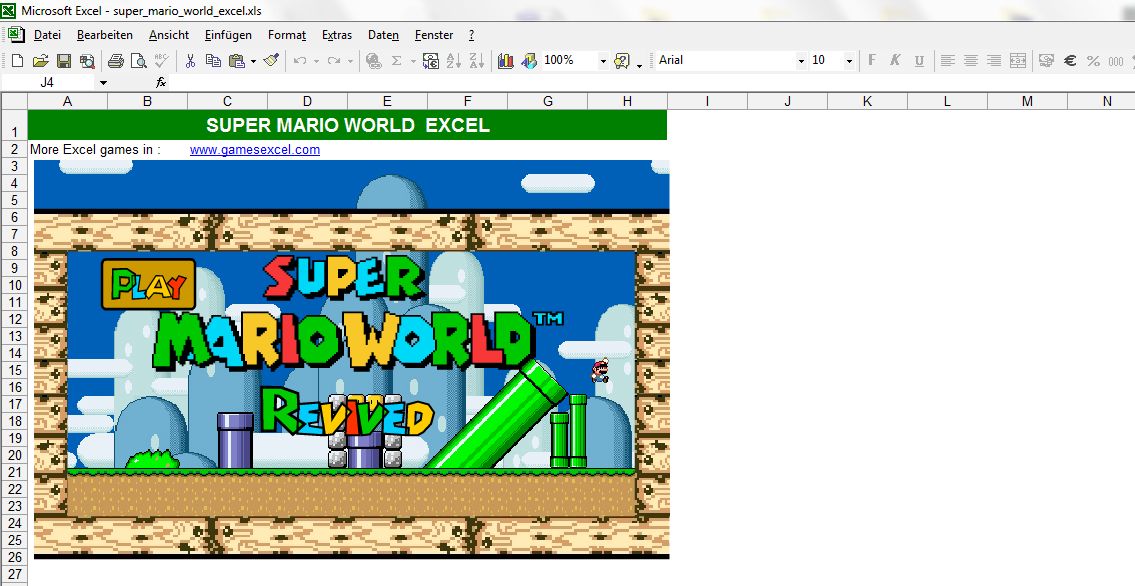Click the SUPER MARIO WORLD EXCEL title cell
This screenshot has width=1135, height=586.
pos(347,125)
